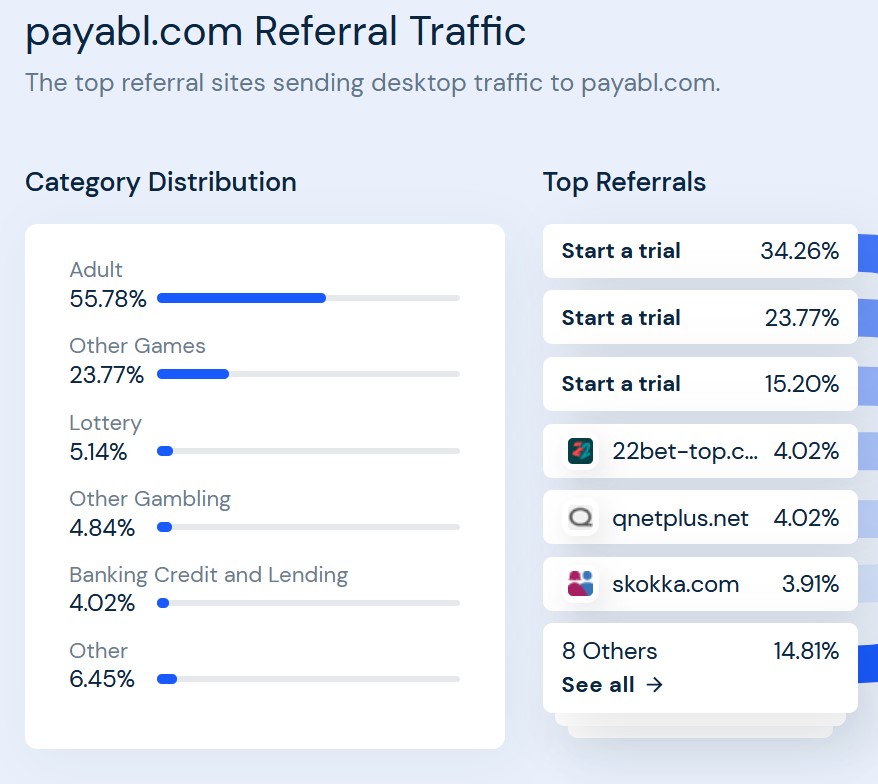Click the qnetplus.net favicon icon
Viewport: 878px width, 784px height.
580,518
